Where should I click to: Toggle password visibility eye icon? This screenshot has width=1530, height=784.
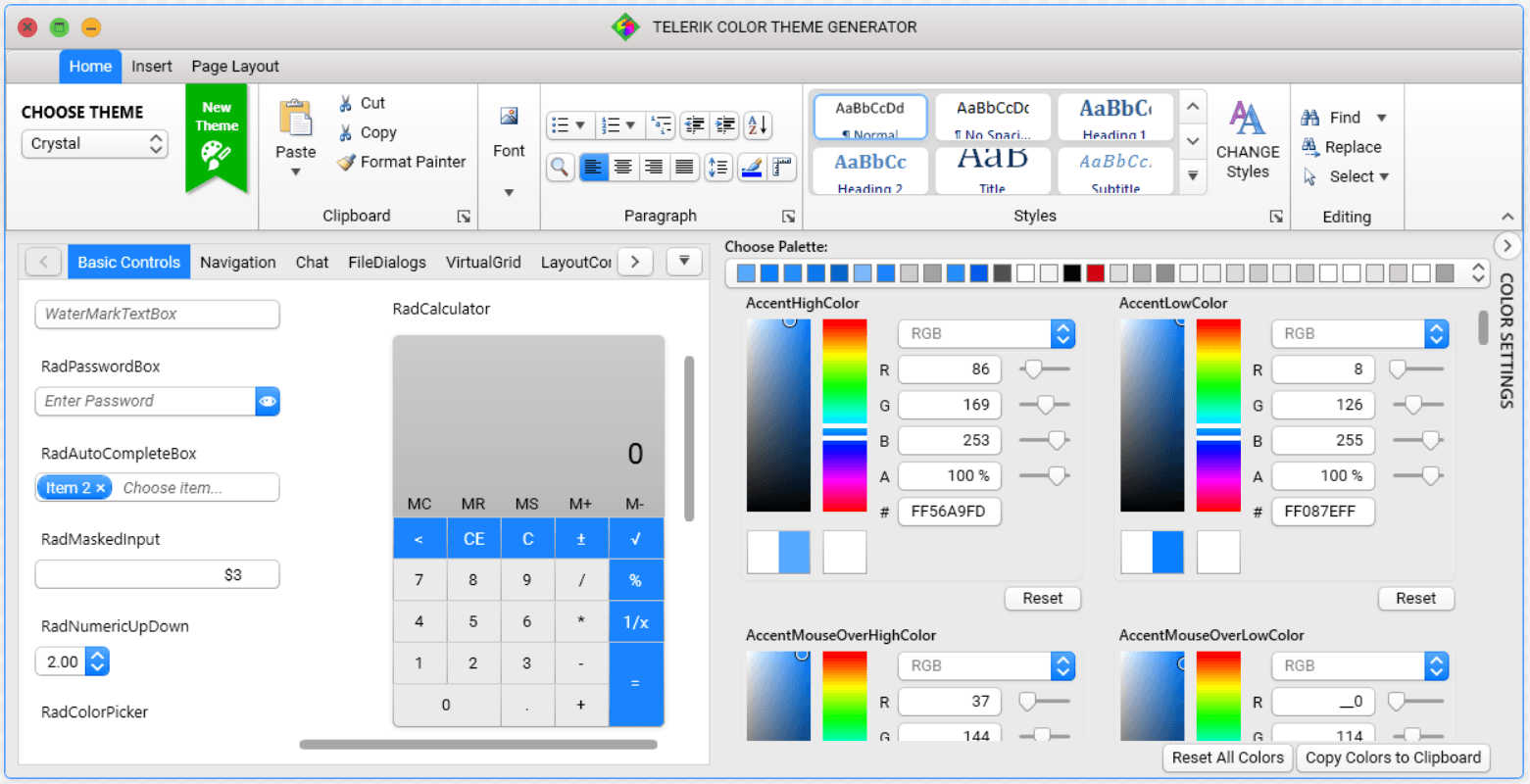click(x=268, y=401)
